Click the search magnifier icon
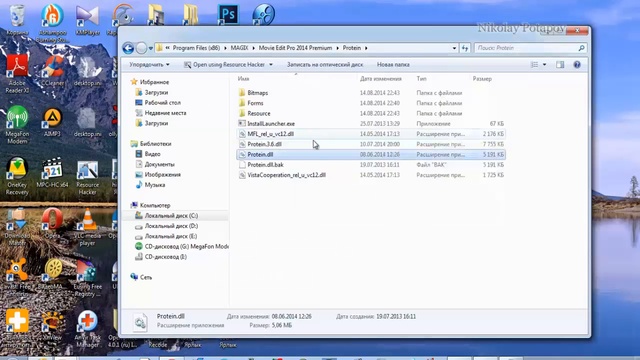Image resolution: width=640 pixels, height=360 pixels. click(581, 48)
